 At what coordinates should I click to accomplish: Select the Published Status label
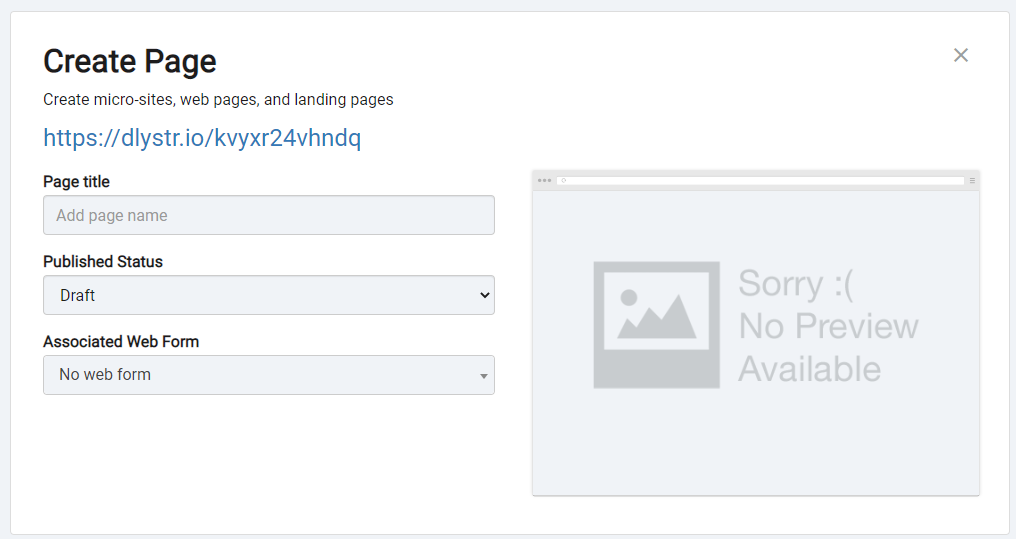103,261
